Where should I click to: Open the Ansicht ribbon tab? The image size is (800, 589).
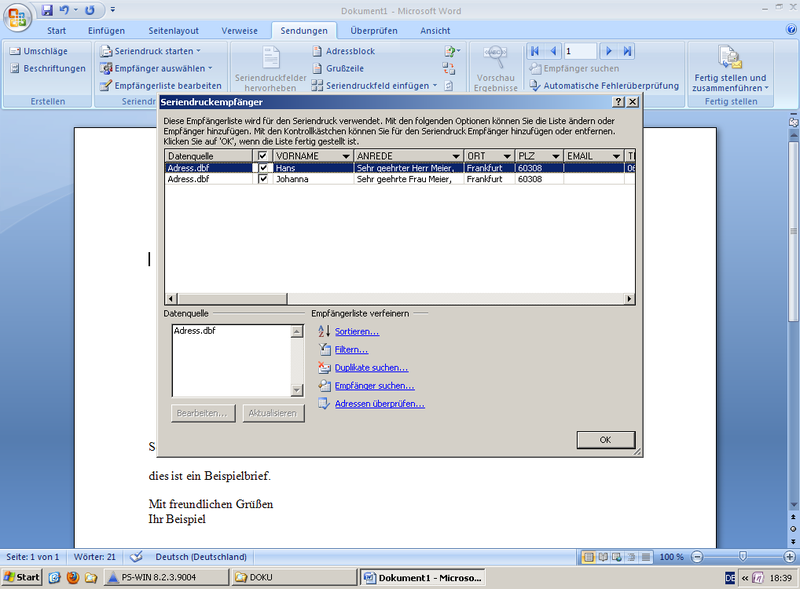(x=435, y=31)
